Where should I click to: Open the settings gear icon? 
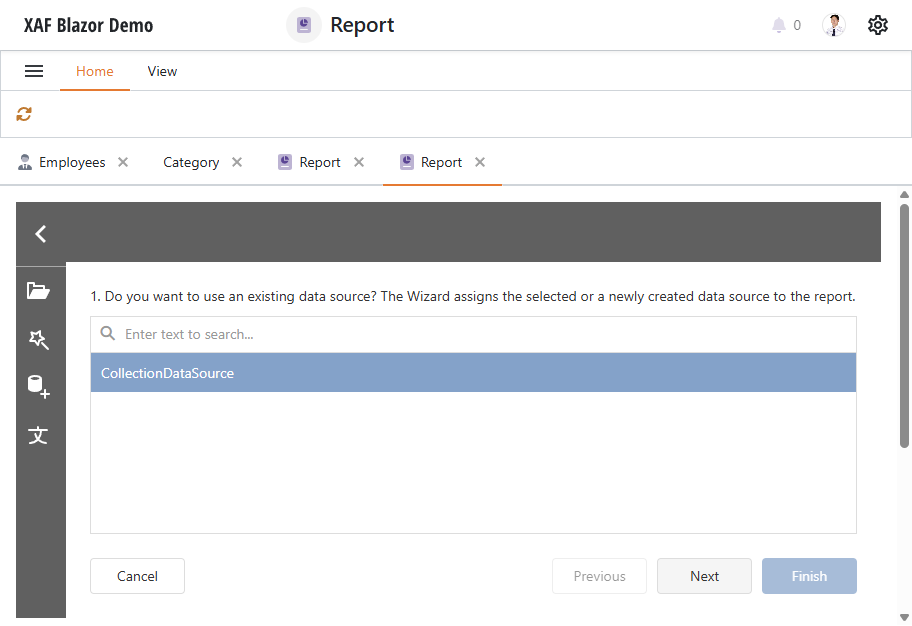pos(877,24)
